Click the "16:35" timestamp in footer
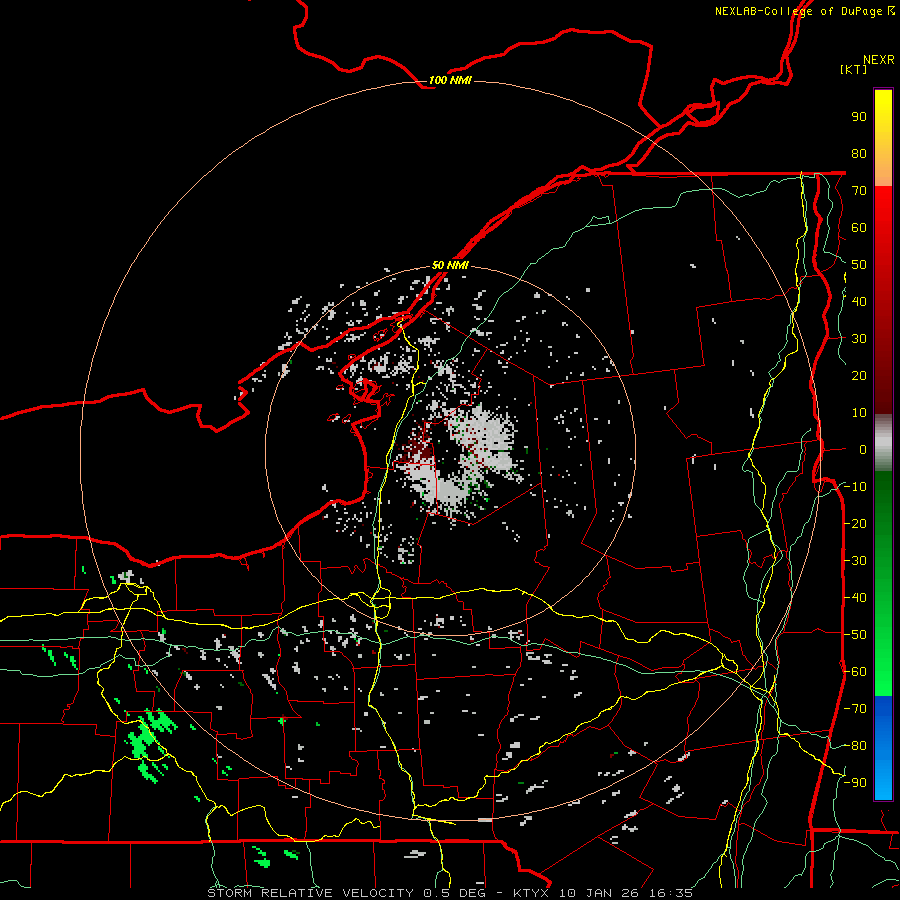 [x=670, y=893]
